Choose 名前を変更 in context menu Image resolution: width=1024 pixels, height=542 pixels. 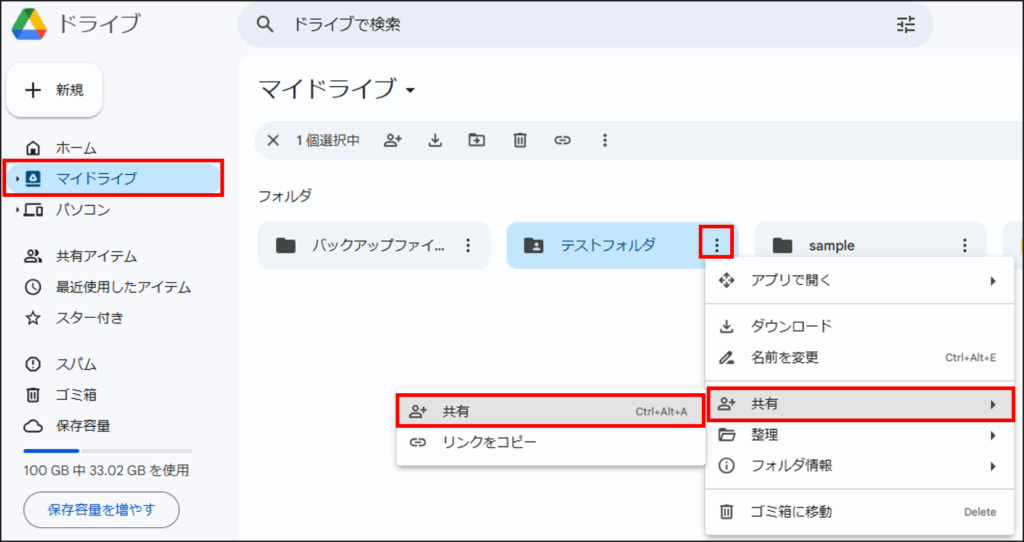tap(859, 357)
